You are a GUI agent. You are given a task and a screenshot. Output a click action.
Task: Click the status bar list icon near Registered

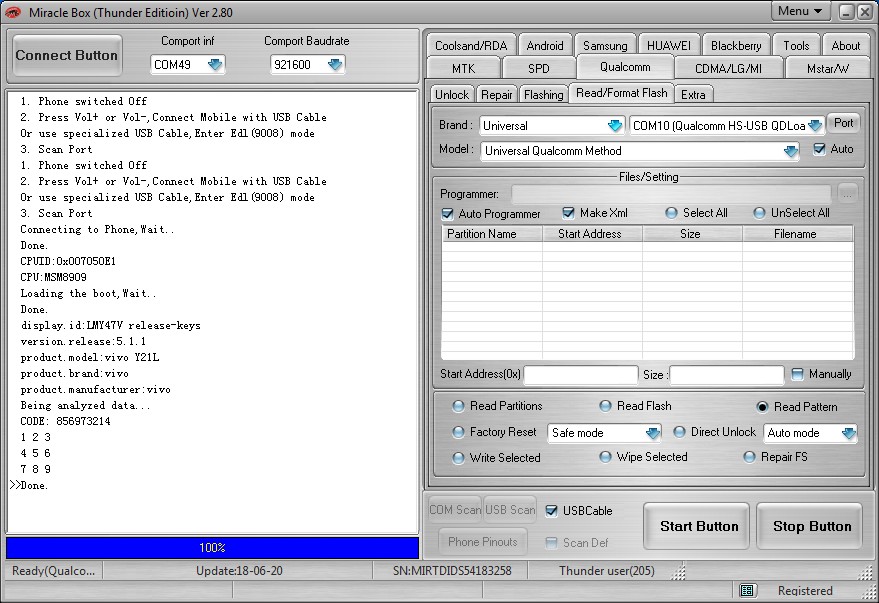[747, 590]
